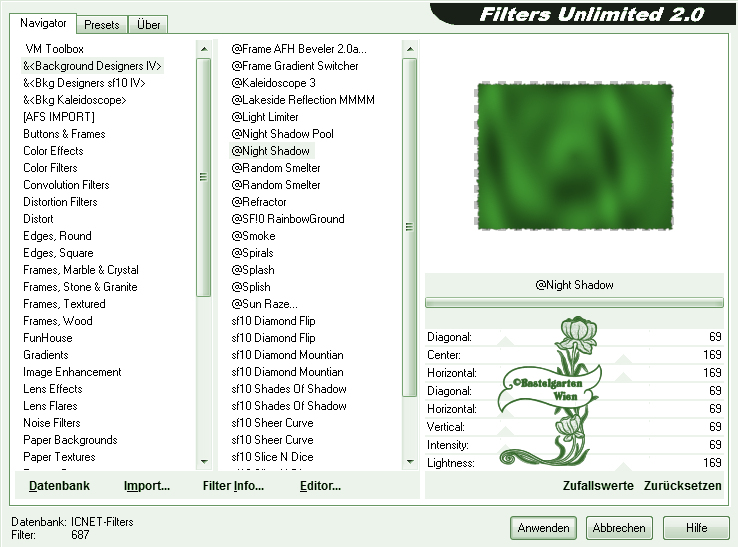This screenshot has width=738, height=547.
Task: Select @Night Shadow Pool filter
Action: (x=282, y=134)
